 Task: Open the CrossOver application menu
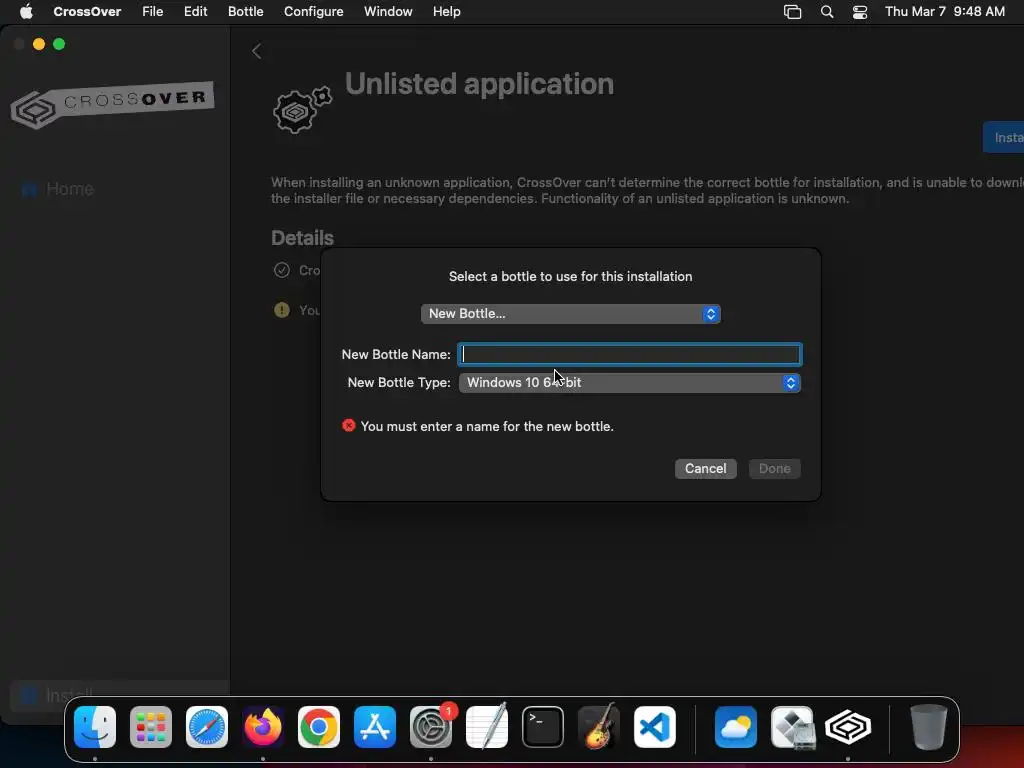(87, 12)
